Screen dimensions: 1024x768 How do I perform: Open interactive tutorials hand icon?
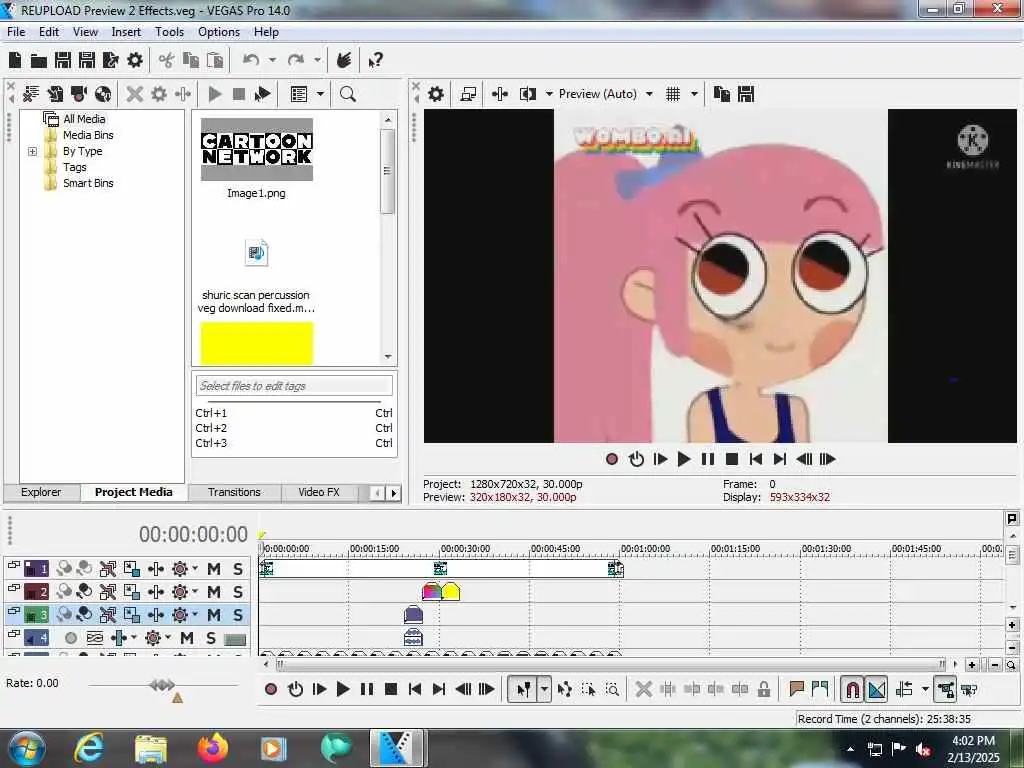click(344, 60)
